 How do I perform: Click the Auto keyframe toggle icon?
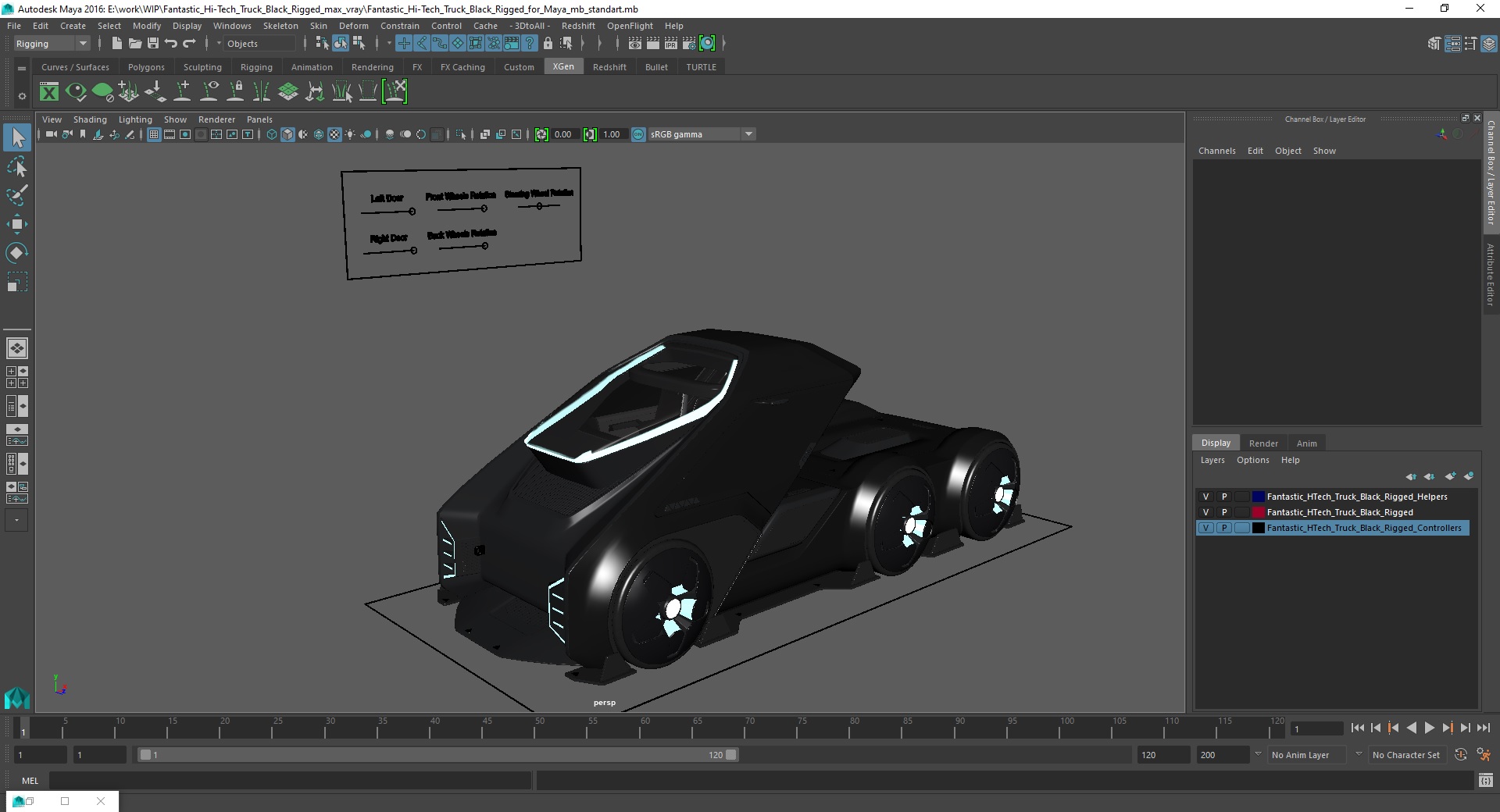[x=1461, y=755]
